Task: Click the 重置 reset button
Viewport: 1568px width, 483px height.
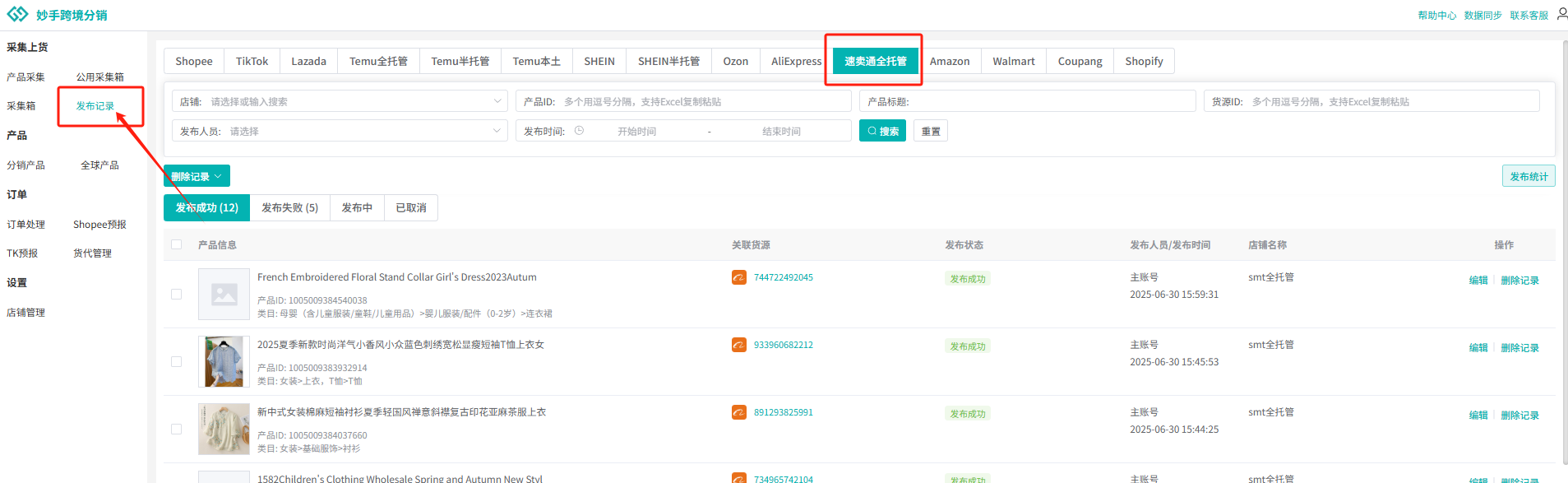Action: click(x=931, y=131)
